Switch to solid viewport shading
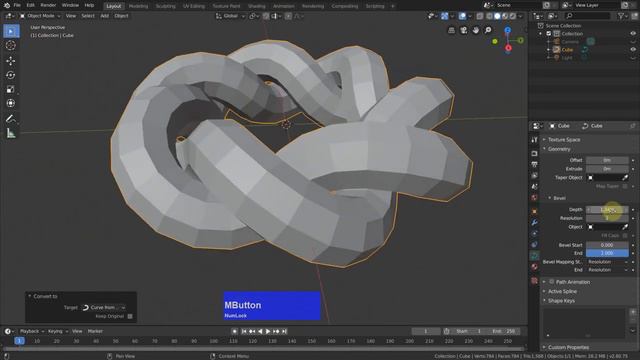This screenshot has width=640, height=360. (497, 16)
